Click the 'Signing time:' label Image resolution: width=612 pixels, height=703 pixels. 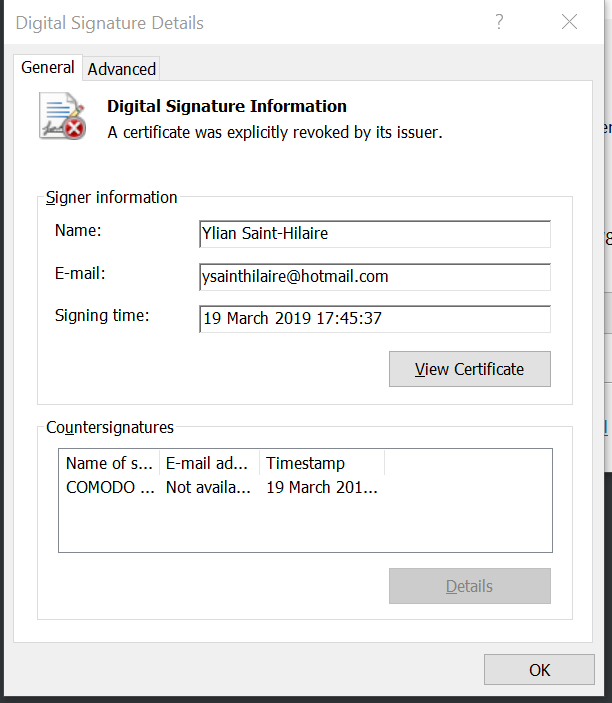pyautogui.click(x=102, y=316)
